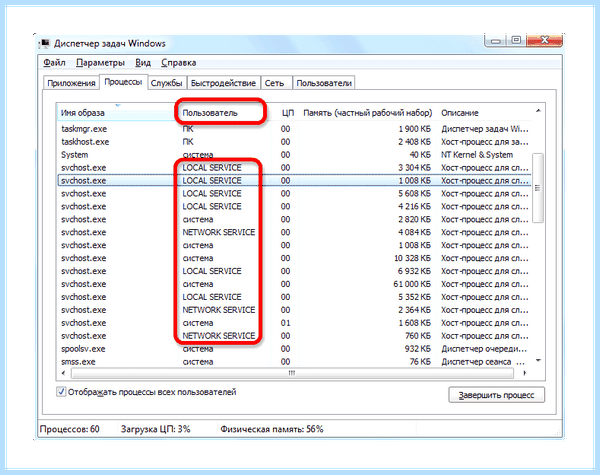The height and width of the screenshot is (475, 600).
Task: Click the '40 КБ' memory cell
Action: (x=420, y=155)
